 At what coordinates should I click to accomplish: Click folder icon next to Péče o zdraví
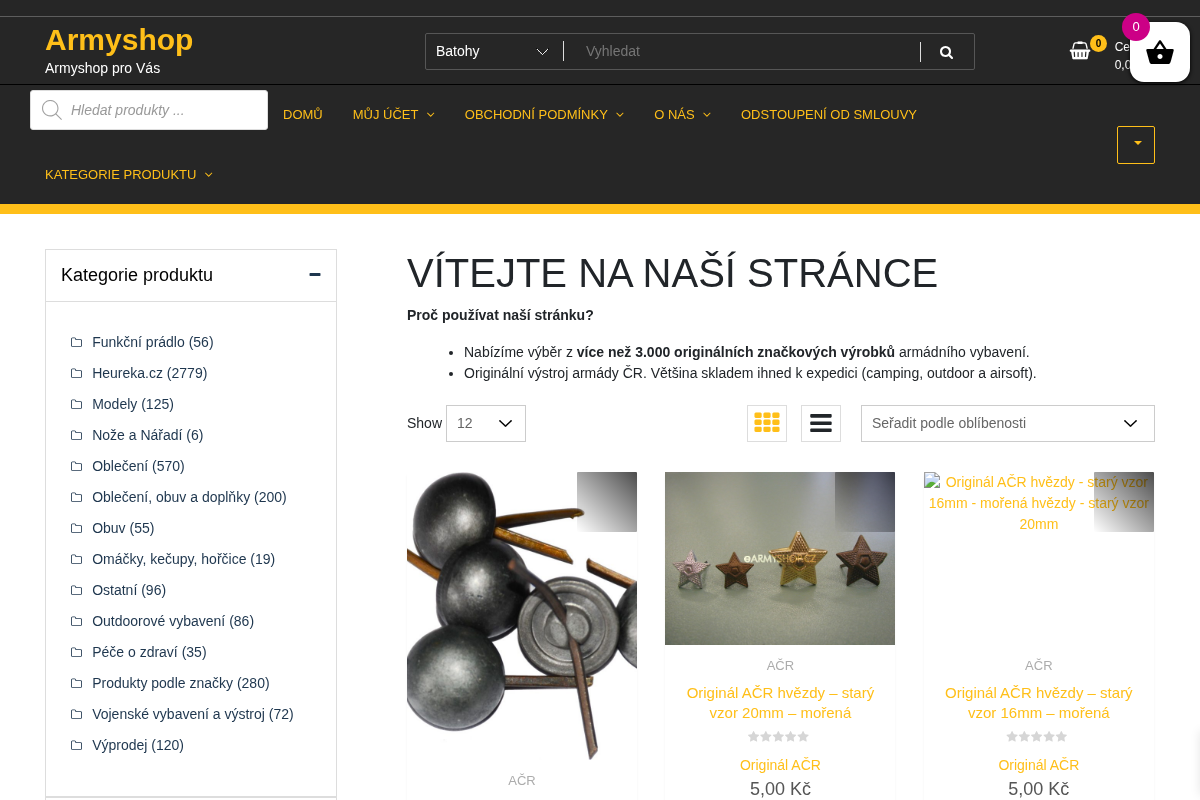tap(76, 652)
